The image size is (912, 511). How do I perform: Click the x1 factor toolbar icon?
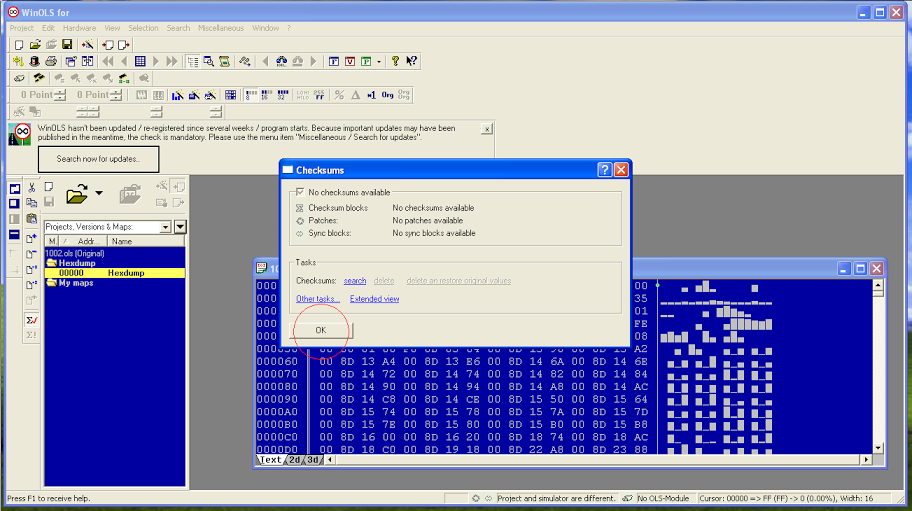coord(371,95)
